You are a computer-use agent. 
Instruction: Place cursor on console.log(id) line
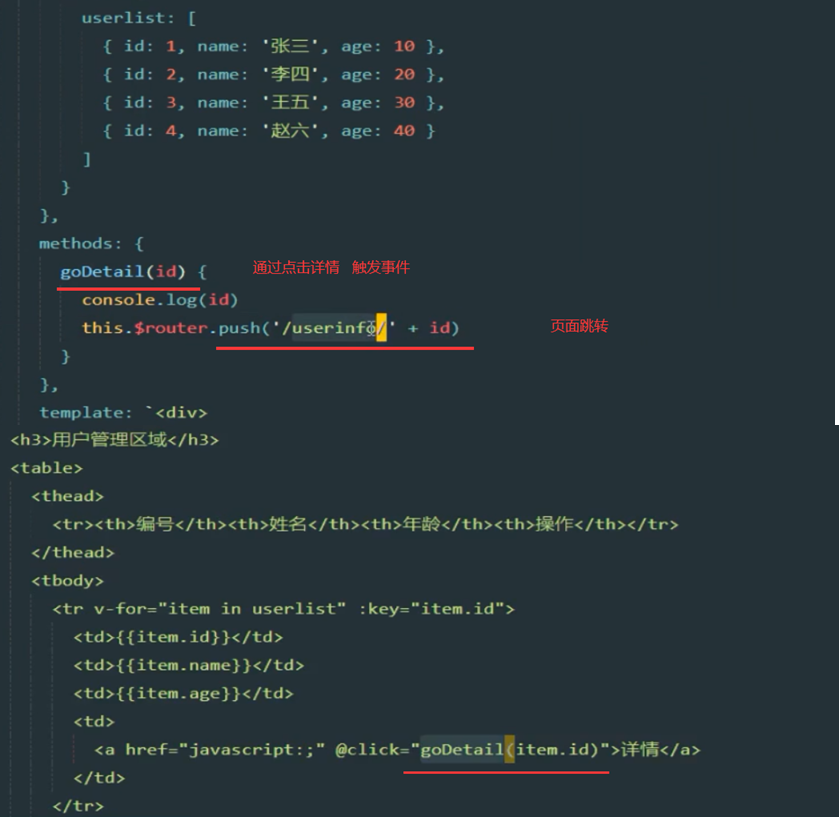coord(160,299)
